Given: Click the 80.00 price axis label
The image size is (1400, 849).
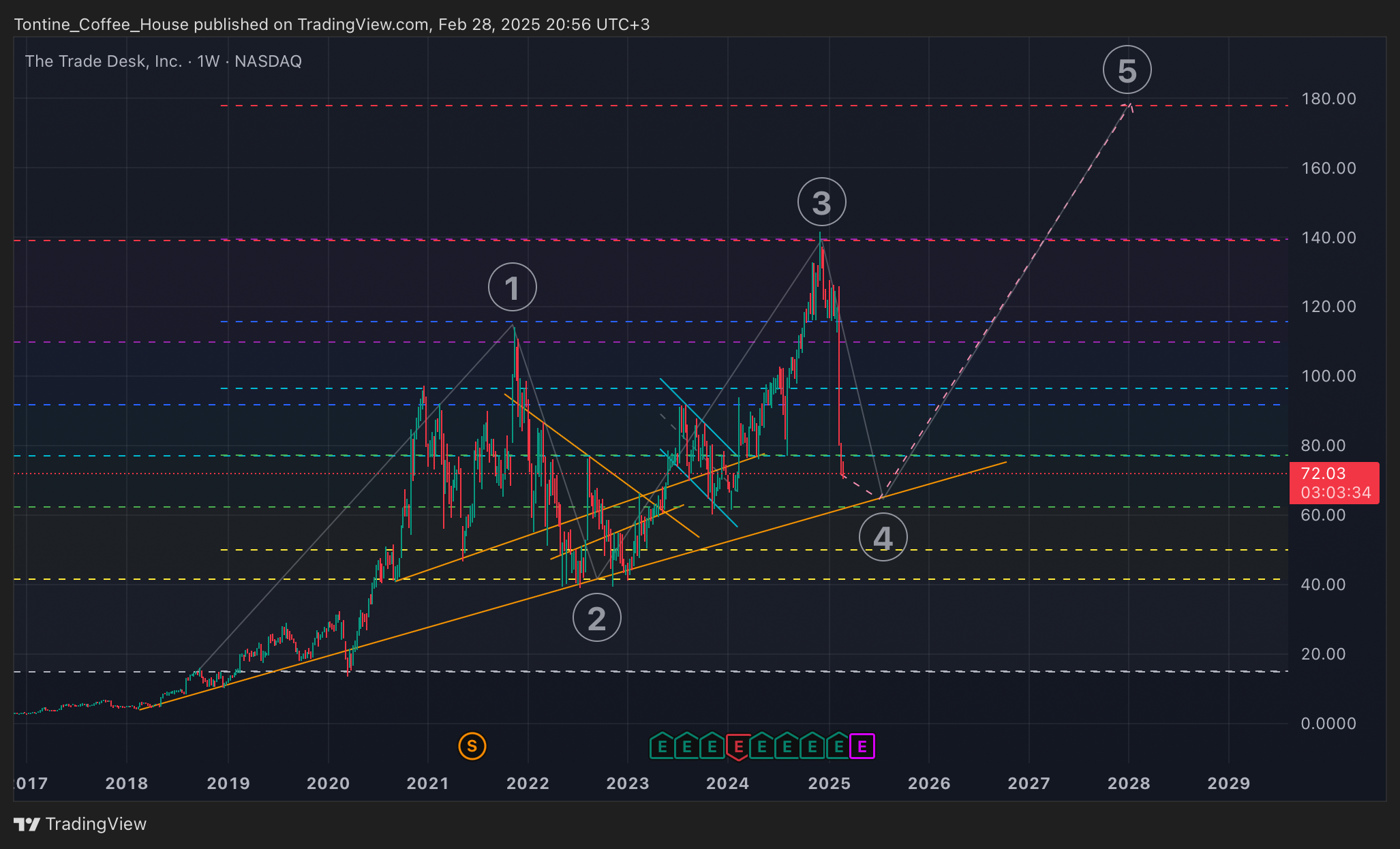Looking at the screenshot, I should (1323, 446).
